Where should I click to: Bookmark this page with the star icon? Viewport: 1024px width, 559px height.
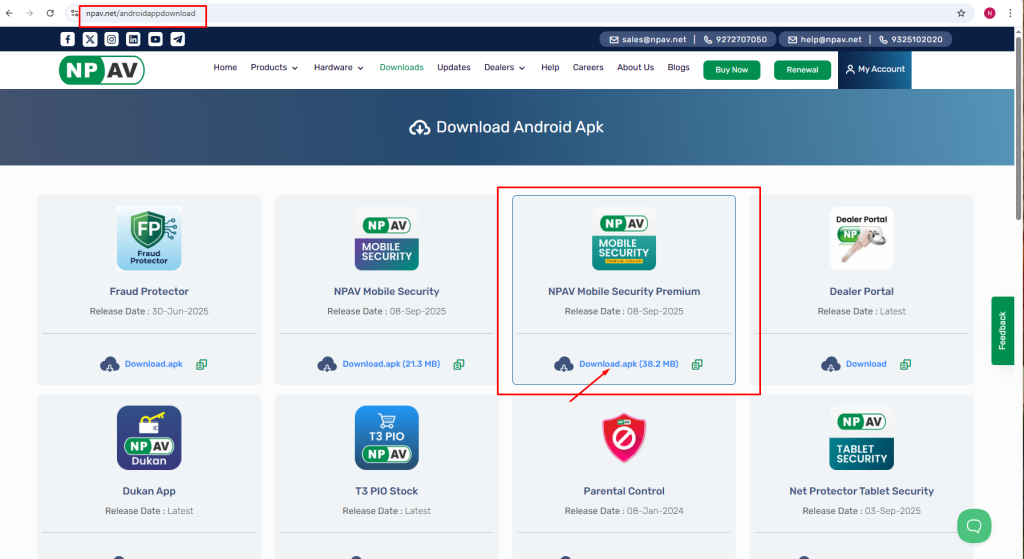[961, 13]
